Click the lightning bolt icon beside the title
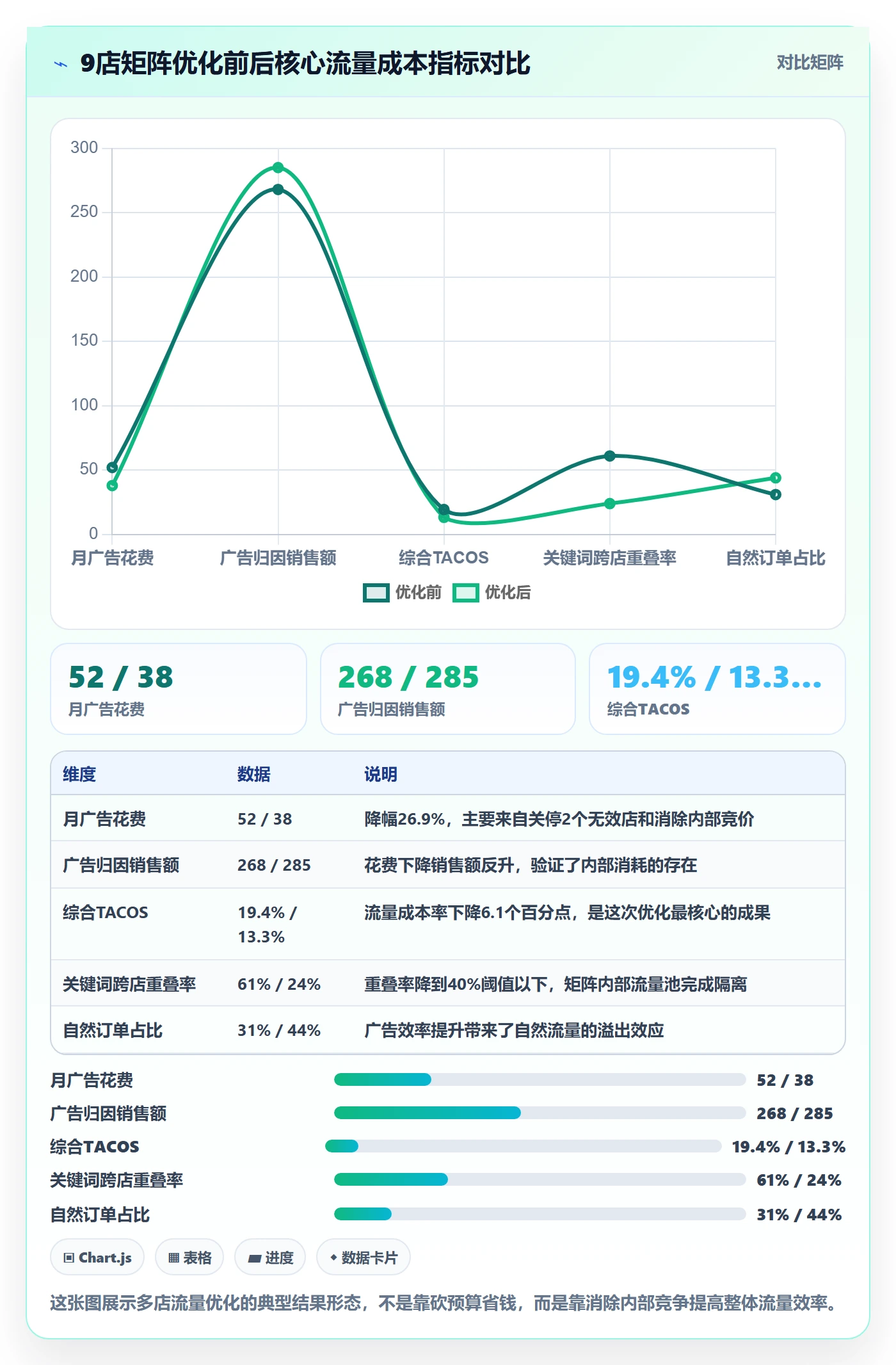 pos(61,64)
